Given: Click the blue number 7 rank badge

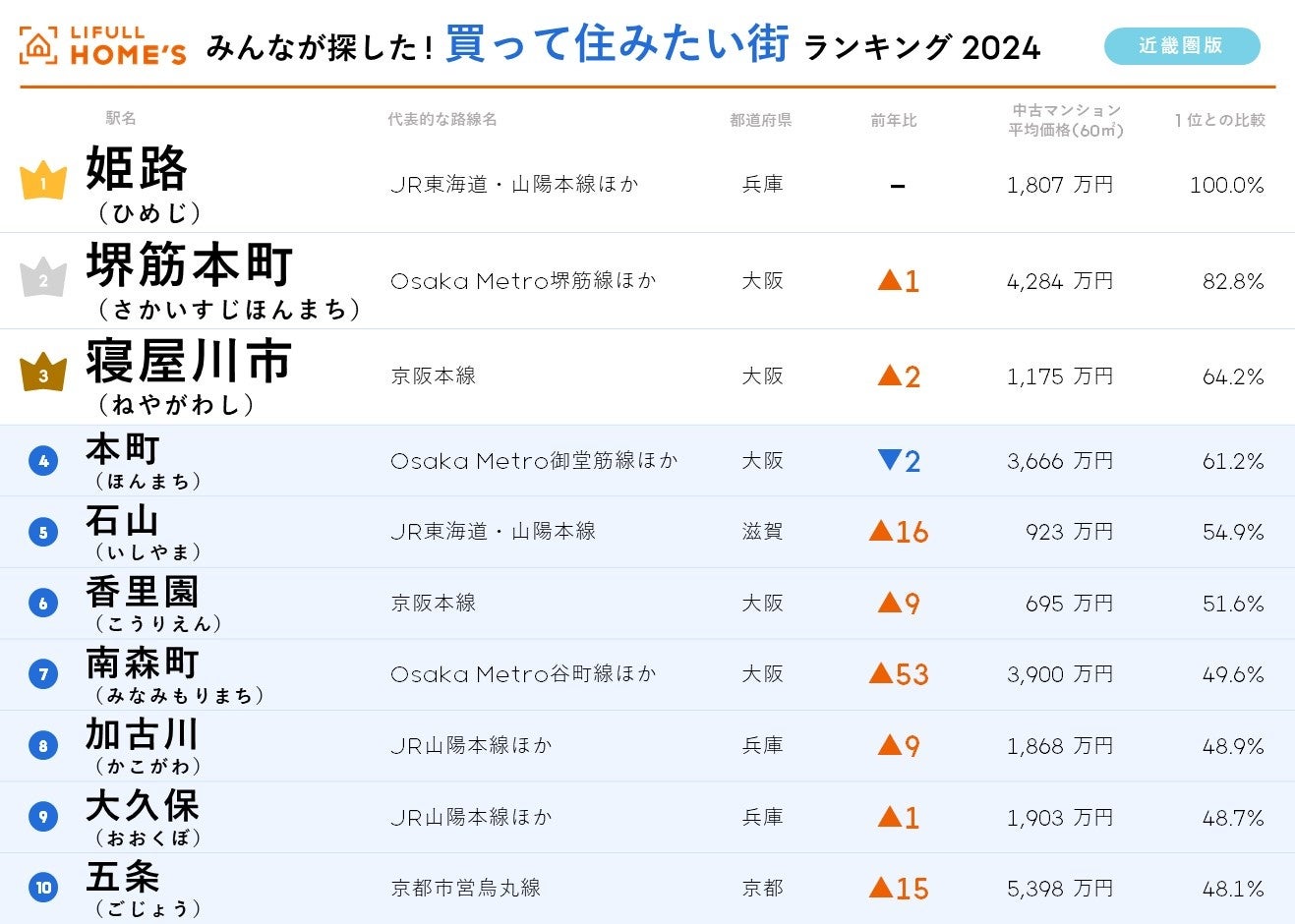Looking at the screenshot, I should click(43, 674).
